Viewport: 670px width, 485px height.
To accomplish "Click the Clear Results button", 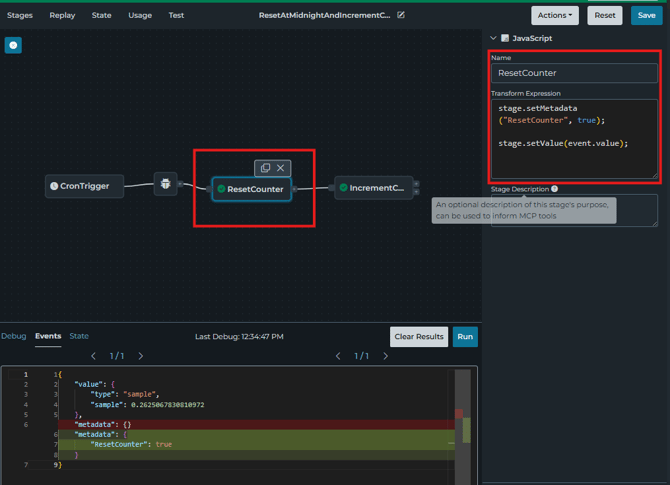I will click(x=419, y=337).
